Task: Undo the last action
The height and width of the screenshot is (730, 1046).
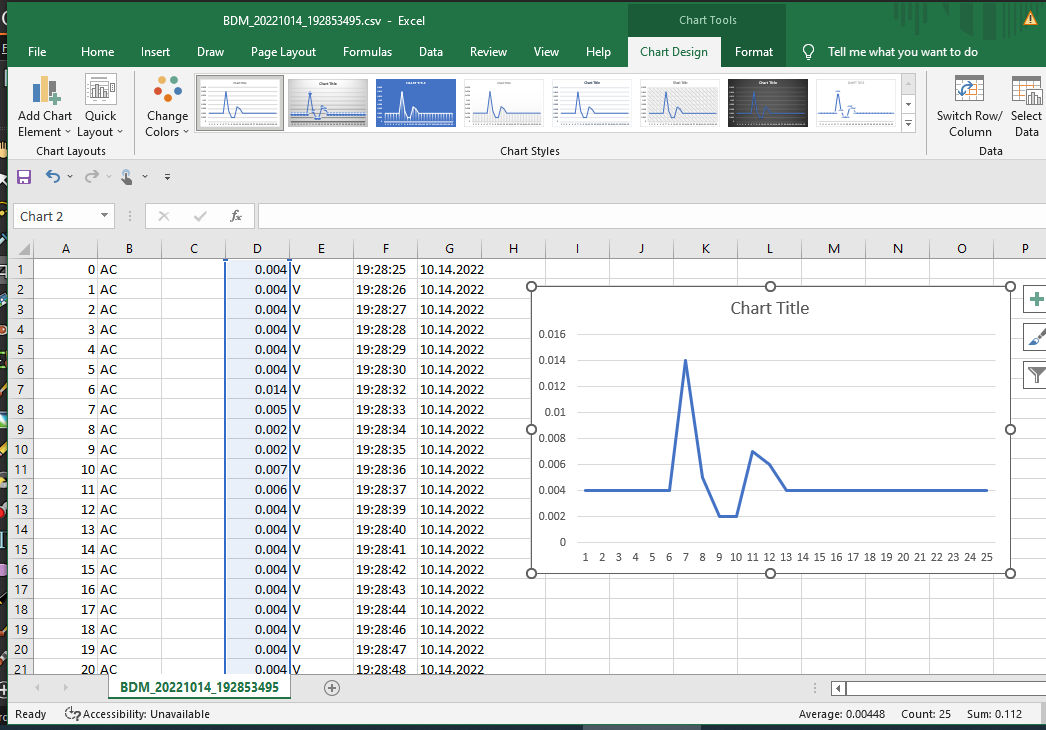Action: 53,177
